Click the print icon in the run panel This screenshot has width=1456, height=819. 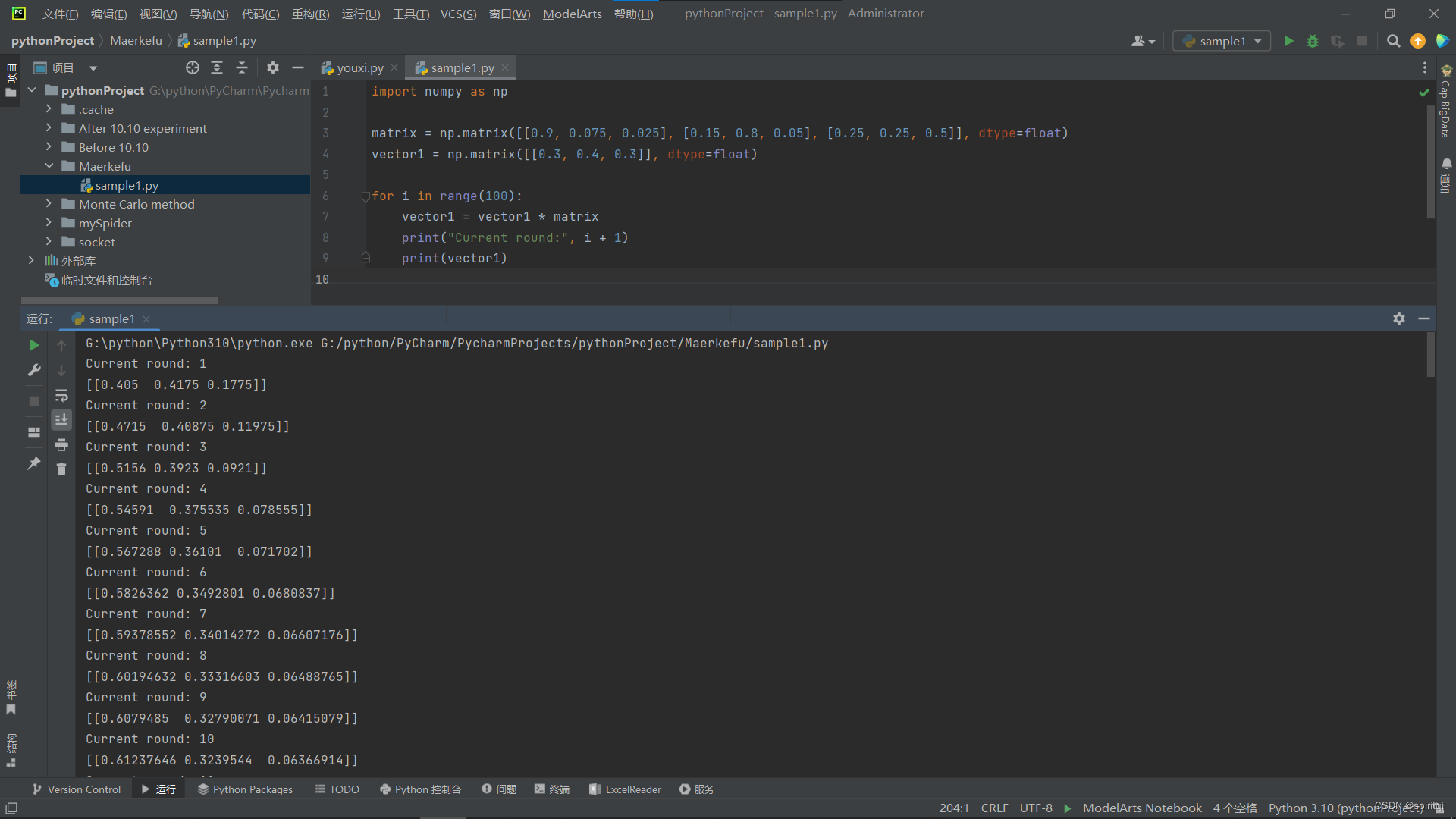(x=61, y=445)
